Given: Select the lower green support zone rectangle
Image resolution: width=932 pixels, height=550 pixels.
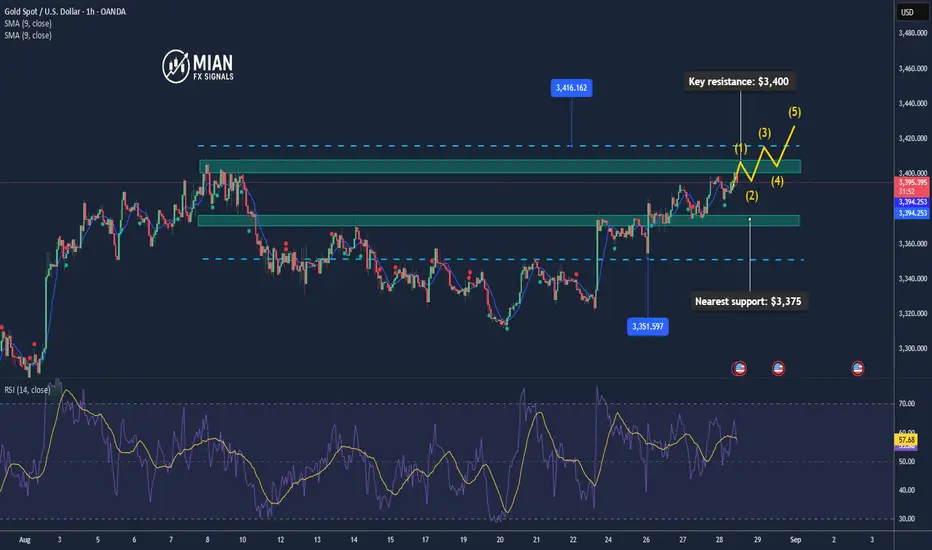Looking at the screenshot, I should 499,221.
